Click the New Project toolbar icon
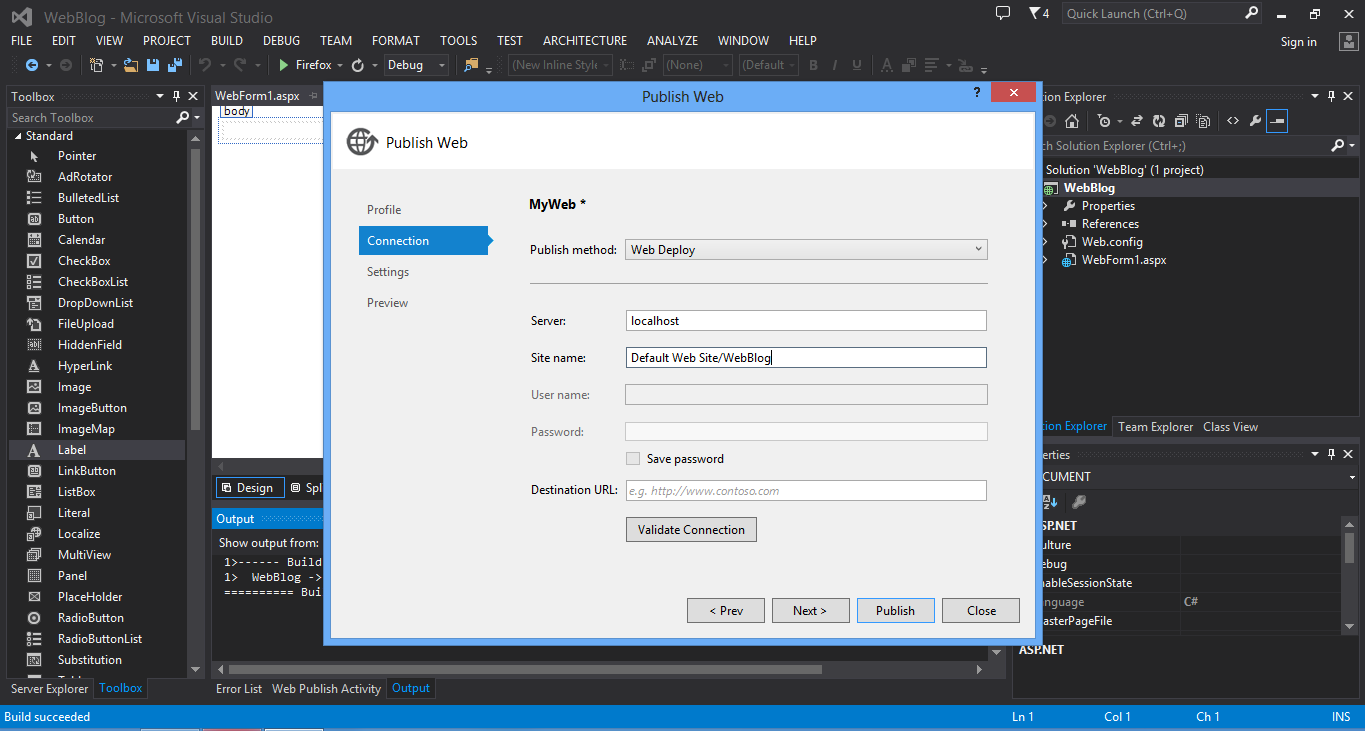The height and width of the screenshot is (731, 1365). click(96, 65)
